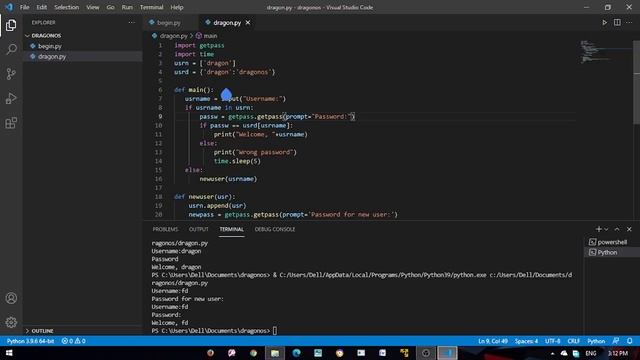Change encoding via UTF-8
640x360 pixels.
tap(553, 341)
